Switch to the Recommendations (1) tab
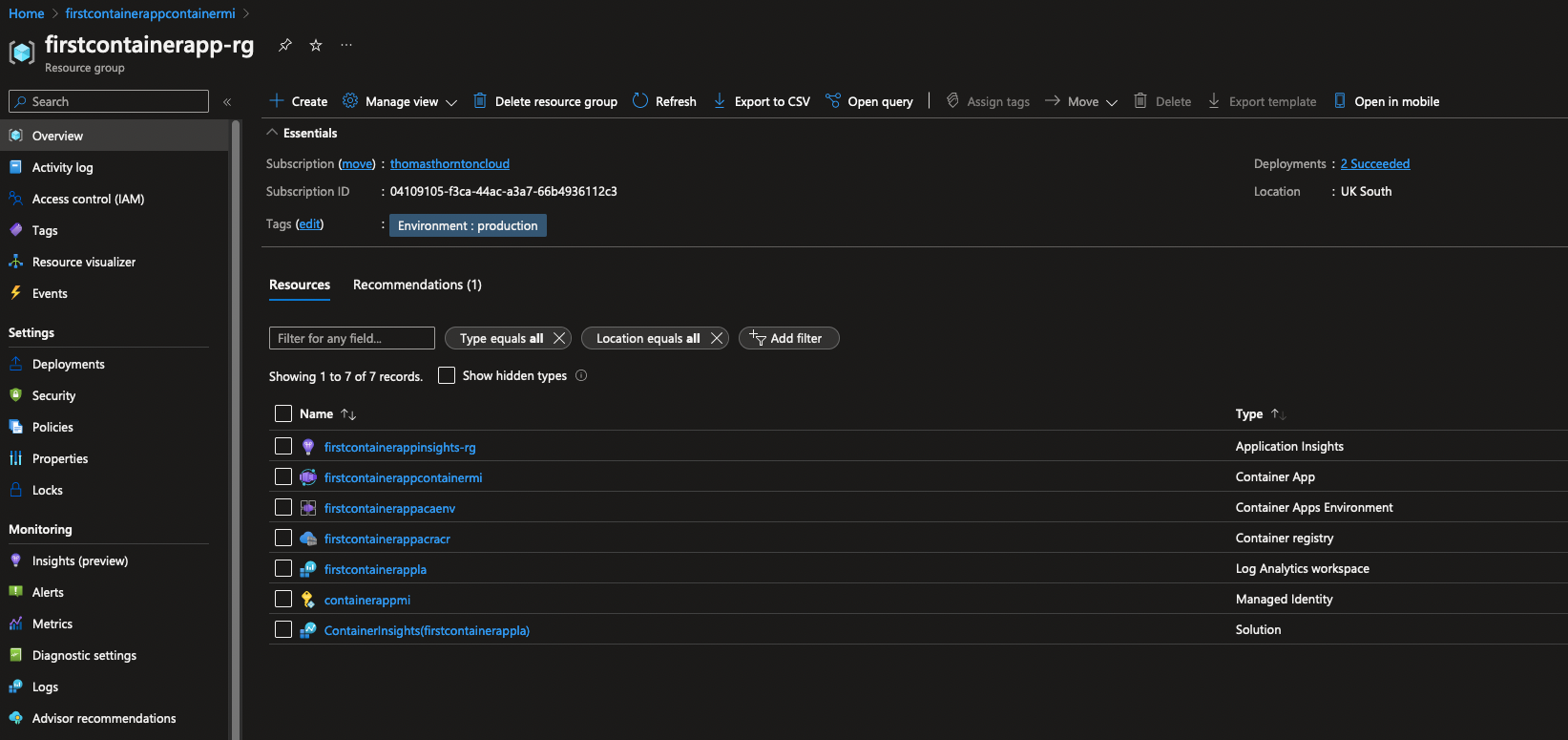Viewport: 1568px width, 740px height. (x=417, y=285)
